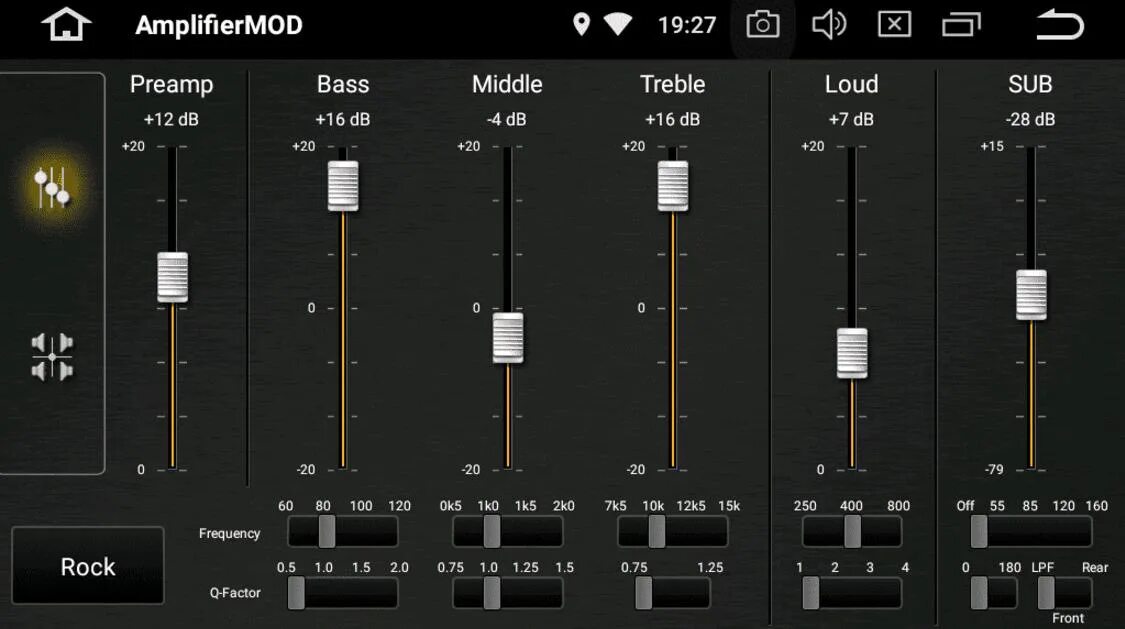Viewport: 1125px width, 629px height.
Task: Show recent apps windows icon
Action: pos(961,25)
